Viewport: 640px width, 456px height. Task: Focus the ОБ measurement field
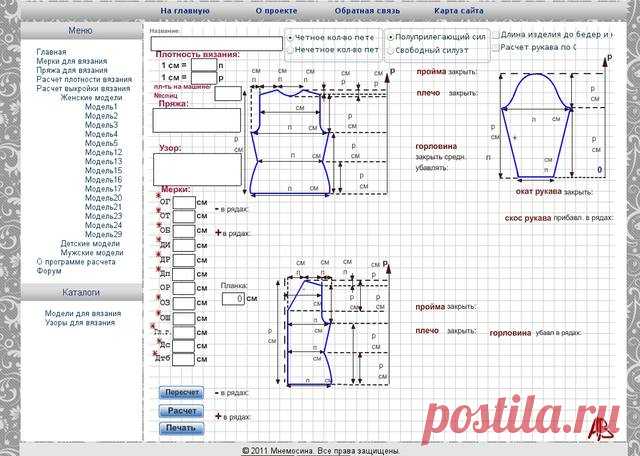coord(184,231)
